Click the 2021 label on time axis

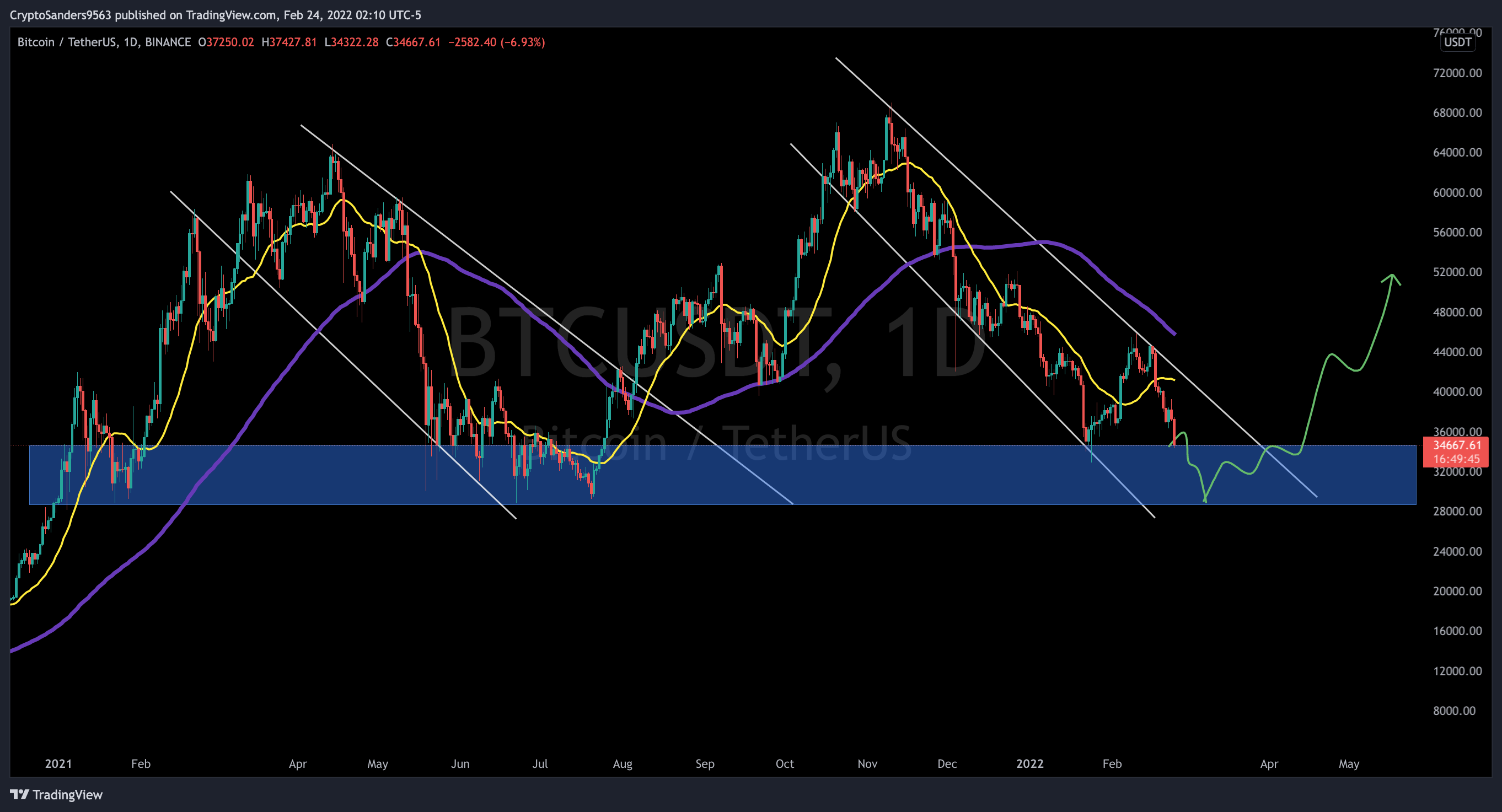click(58, 763)
